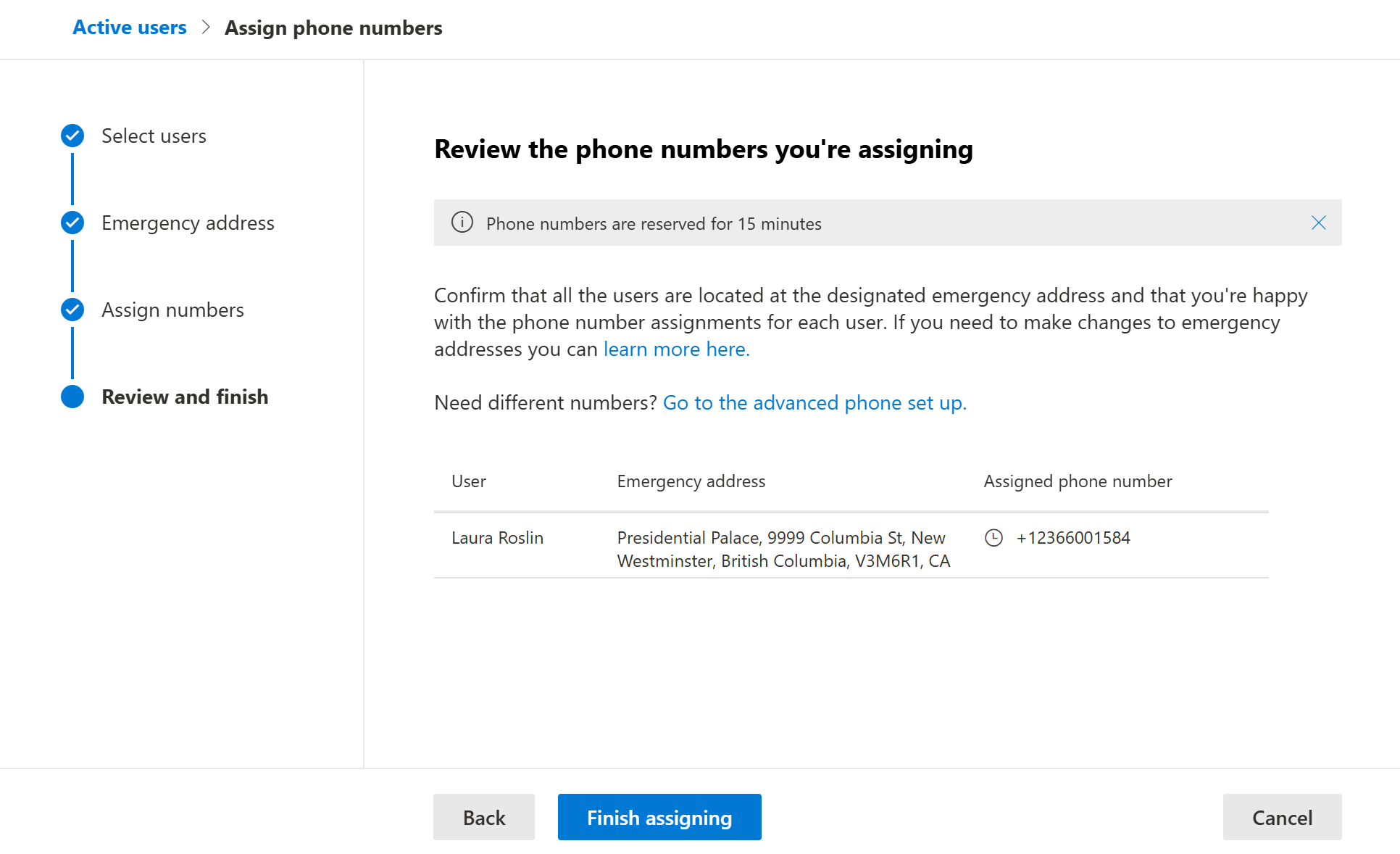The image size is (1400, 854).
Task: Open the learn more here link
Action: (x=676, y=349)
